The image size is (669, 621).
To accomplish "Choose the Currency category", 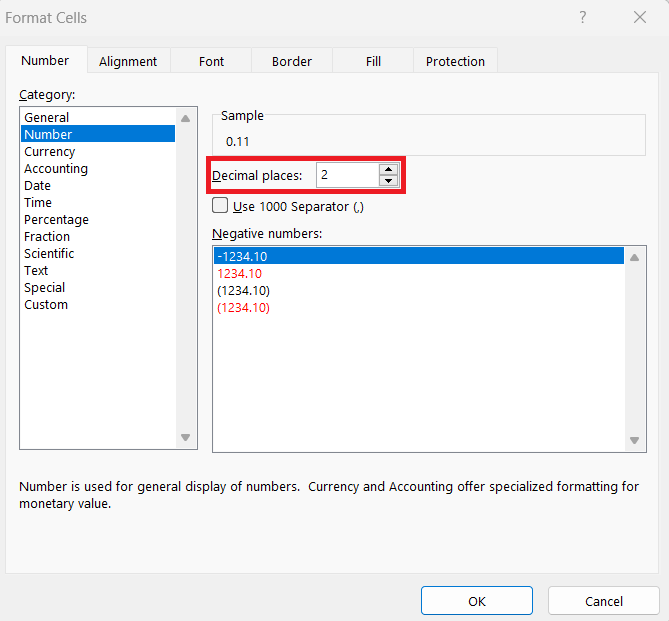I will [98, 151].
